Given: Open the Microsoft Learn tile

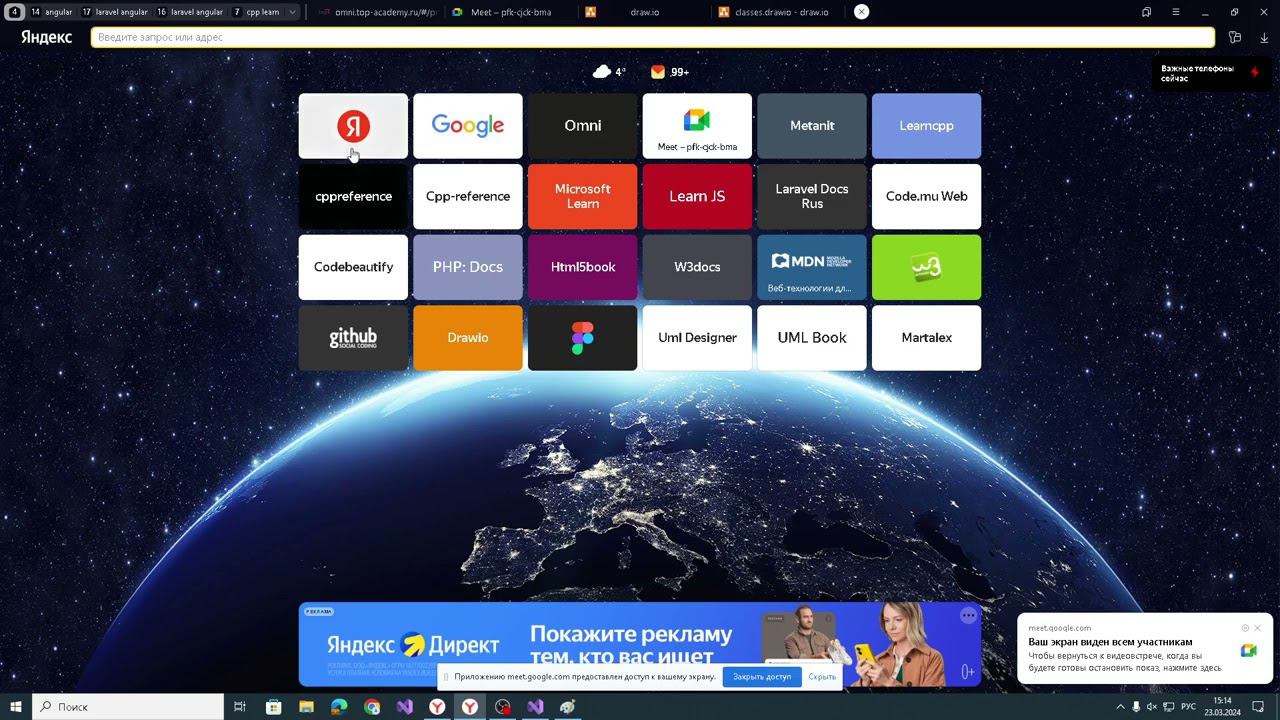Looking at the screenshot, I should pyautogui.click(x=583, y=197).
